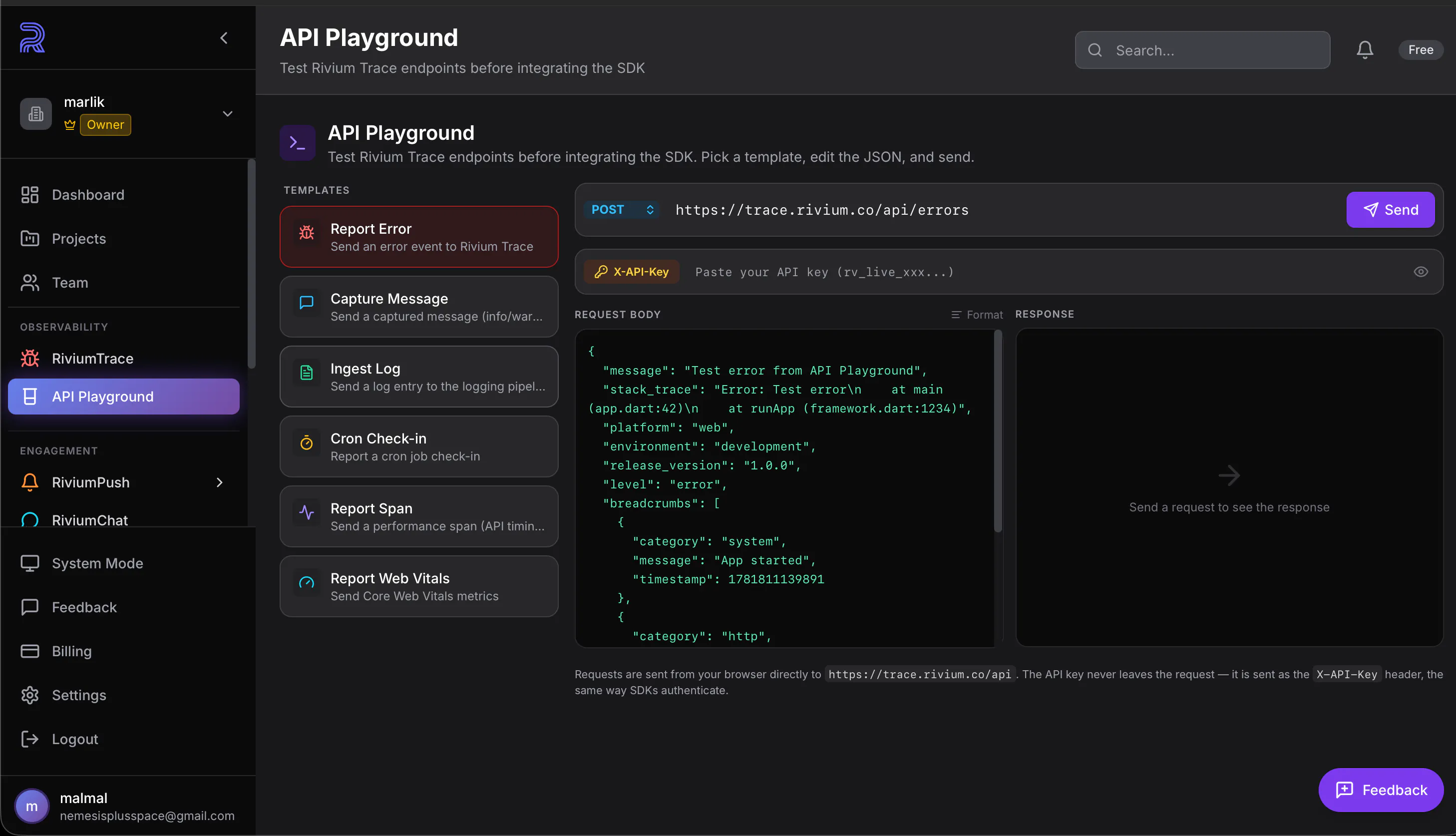Click the System Mode monitor icon
Viewport: 1456px width, 836px height.
[30, 563]
